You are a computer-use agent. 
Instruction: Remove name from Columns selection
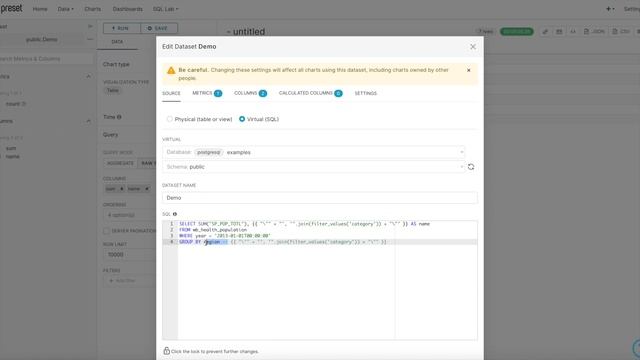[147, 189]
